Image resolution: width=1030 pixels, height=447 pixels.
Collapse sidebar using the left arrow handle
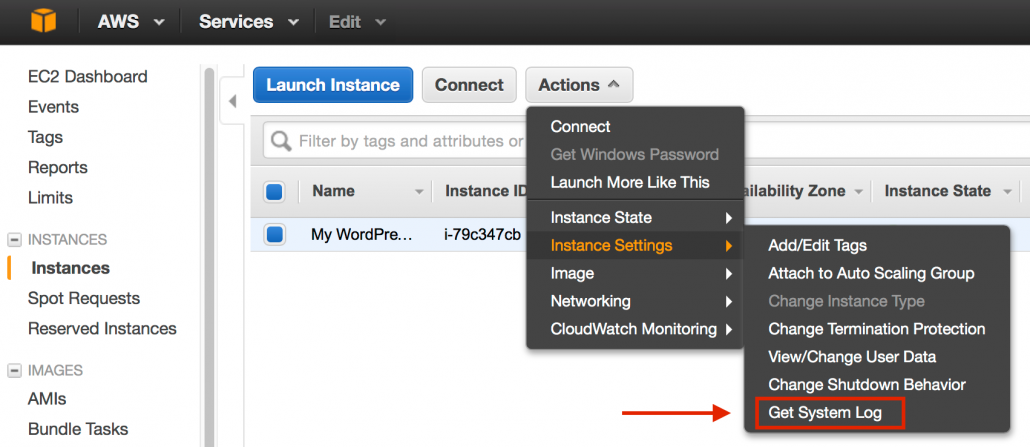point(232,102)
